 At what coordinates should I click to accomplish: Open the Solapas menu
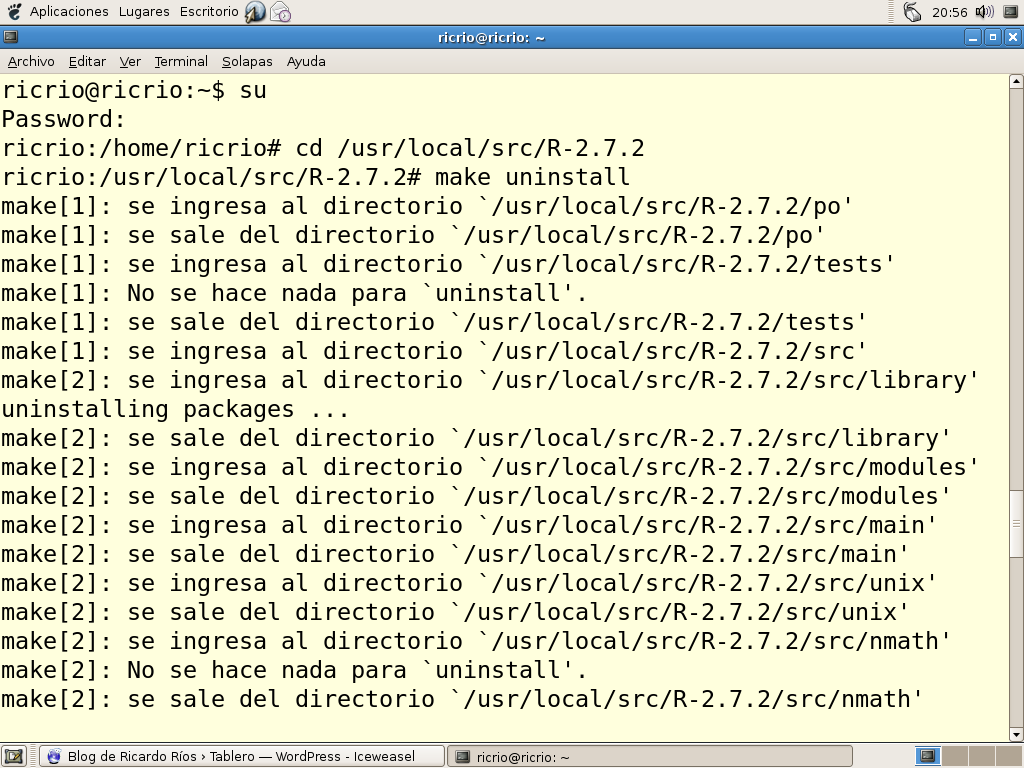pos(246,61)
